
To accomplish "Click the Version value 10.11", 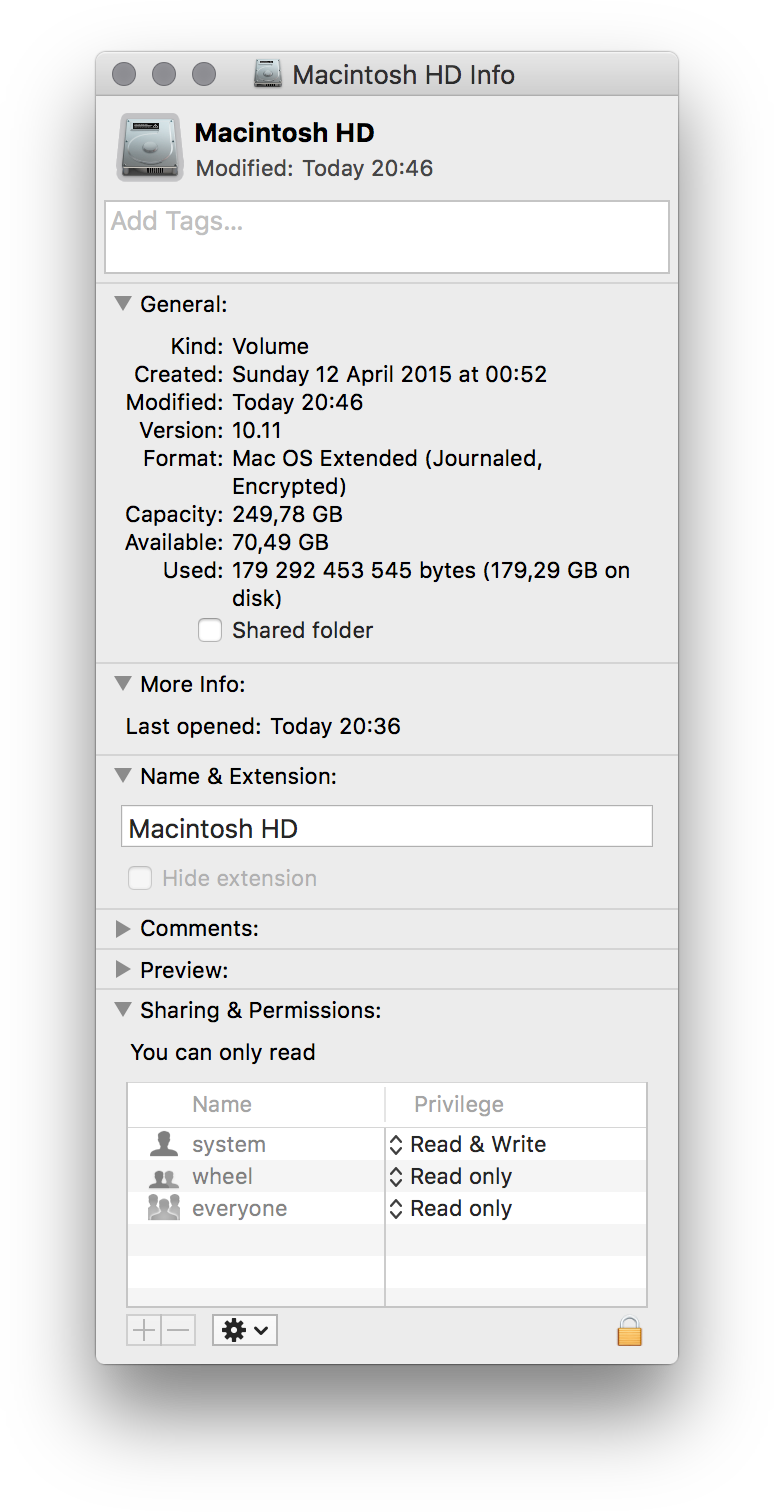I will pyautogui.click(x=257, y=430).
